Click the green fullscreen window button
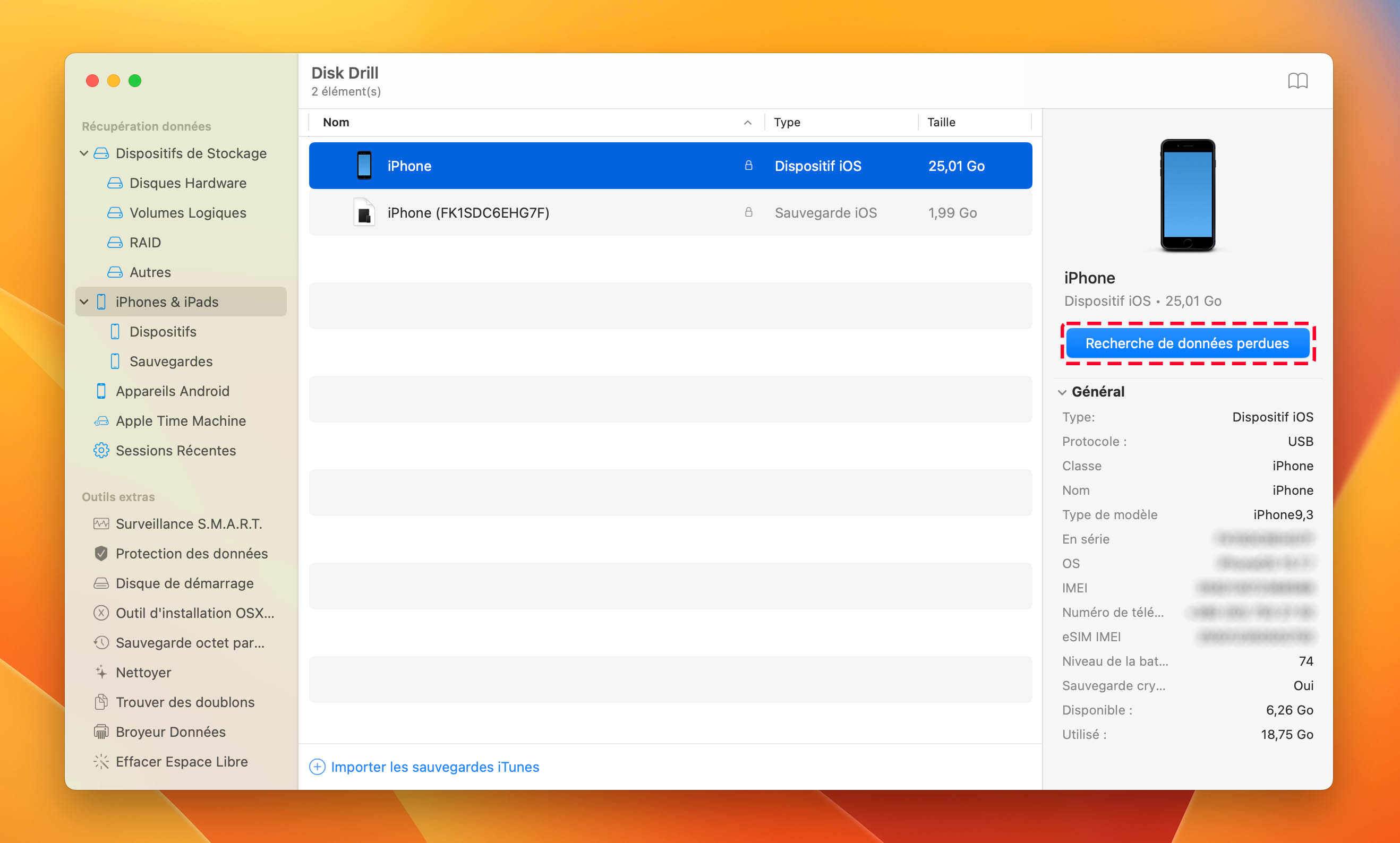 click(135, 81)
